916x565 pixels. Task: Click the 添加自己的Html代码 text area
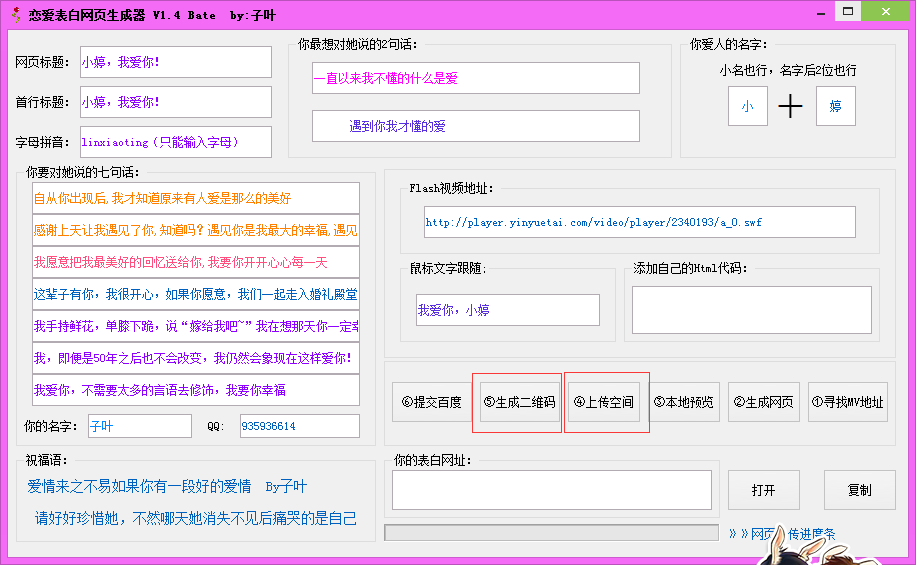coord(751,310)
